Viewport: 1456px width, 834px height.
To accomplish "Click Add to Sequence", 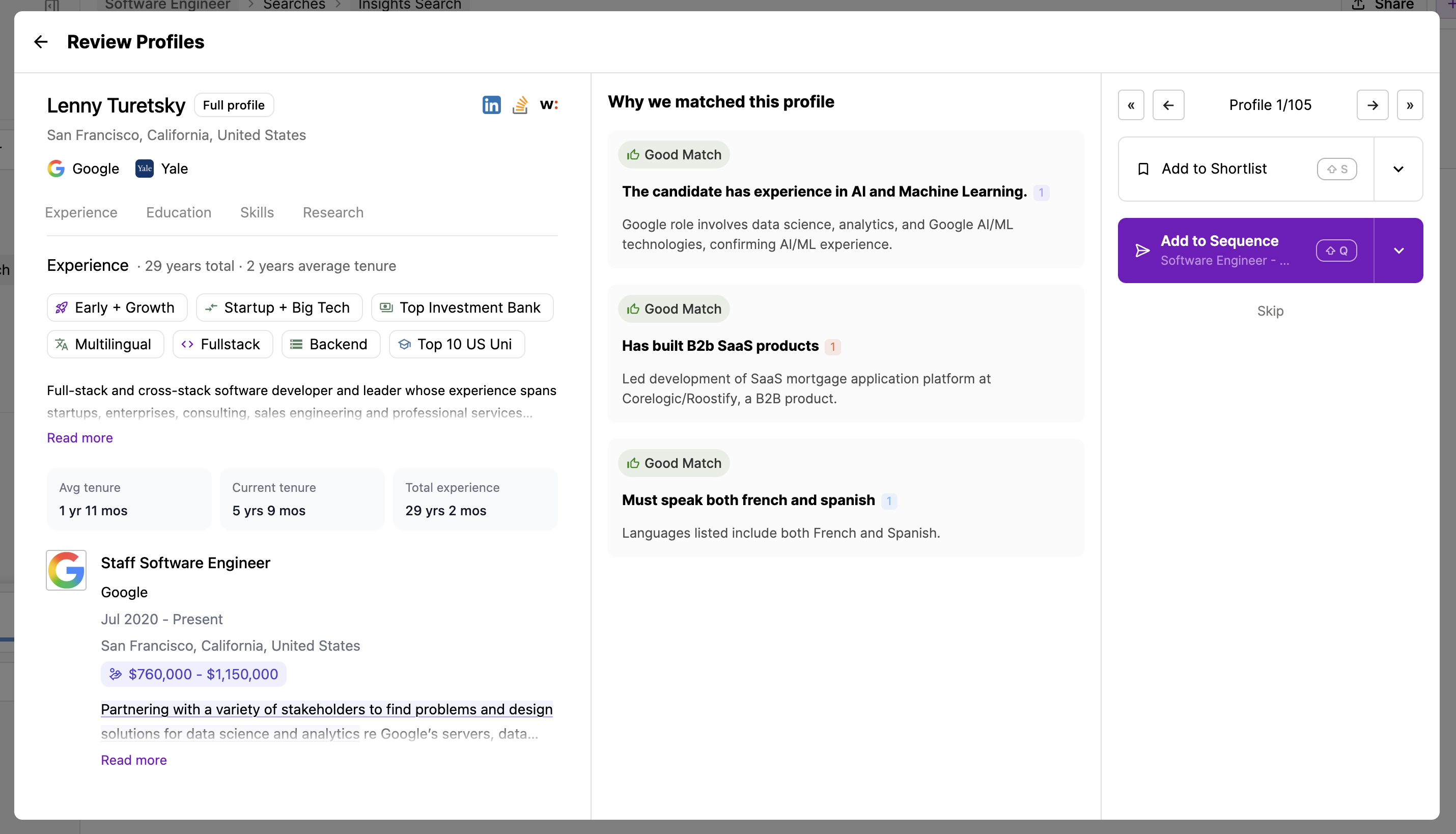I will point(1246,251).
